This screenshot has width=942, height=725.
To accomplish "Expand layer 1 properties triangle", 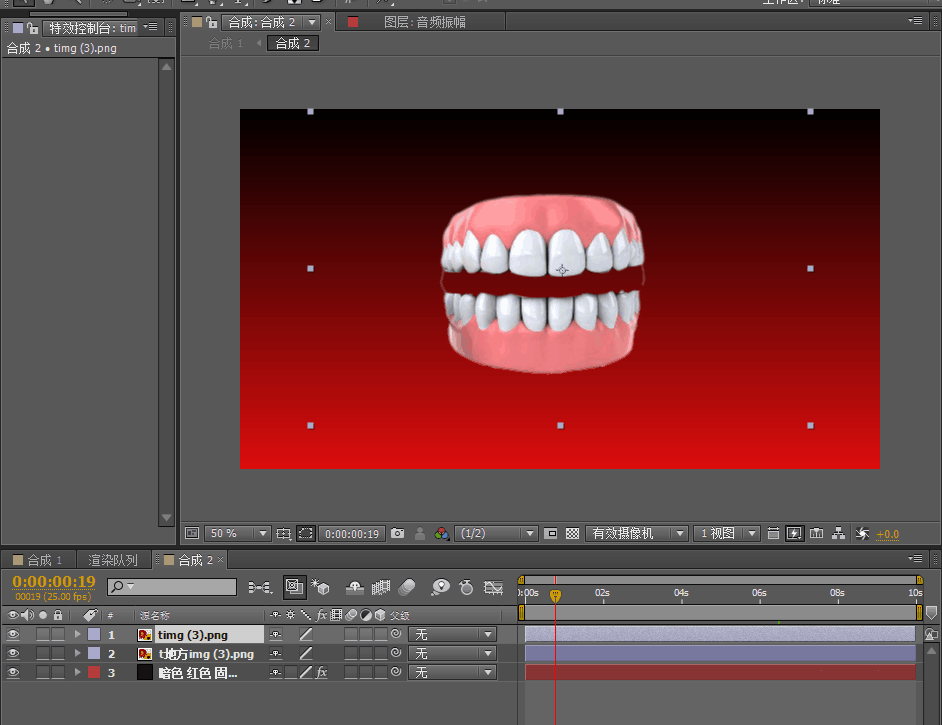I will pyautogui.click(x=78, y=634).
